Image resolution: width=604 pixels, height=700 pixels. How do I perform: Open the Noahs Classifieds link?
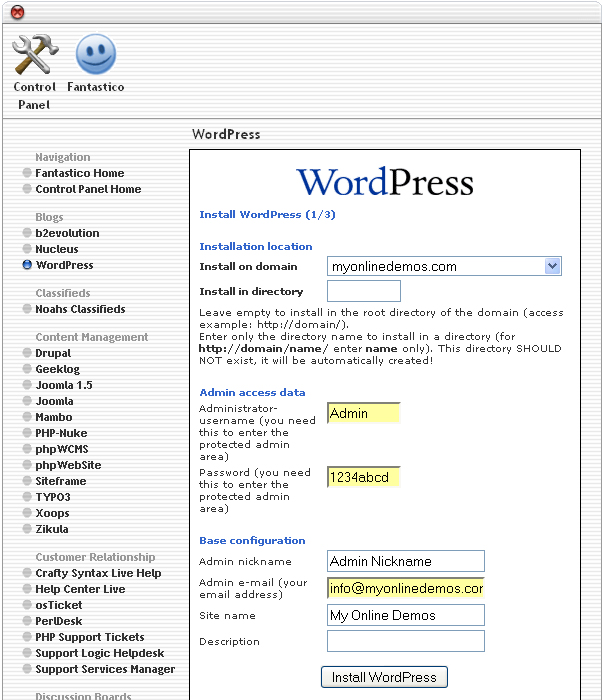tap(80, 309)
